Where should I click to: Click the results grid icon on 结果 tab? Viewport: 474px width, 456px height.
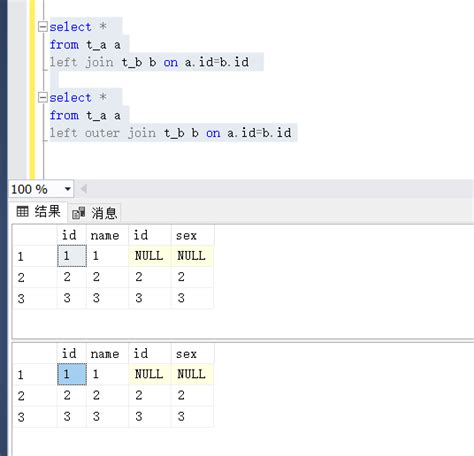pos(23,211)
